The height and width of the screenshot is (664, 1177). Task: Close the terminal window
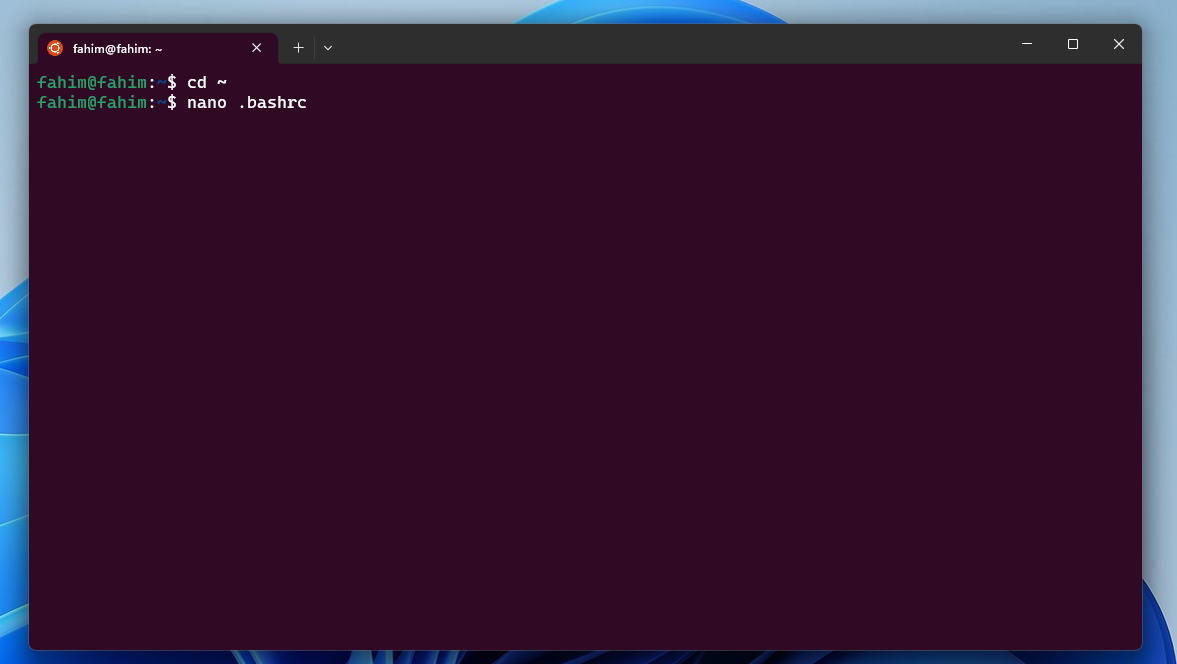click(x=1118, y=44)
